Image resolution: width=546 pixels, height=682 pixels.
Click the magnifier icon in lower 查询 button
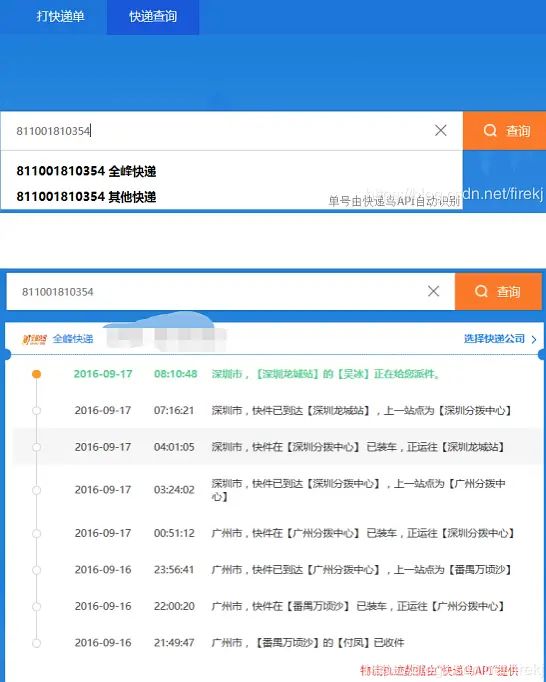[x=481, y=291]
